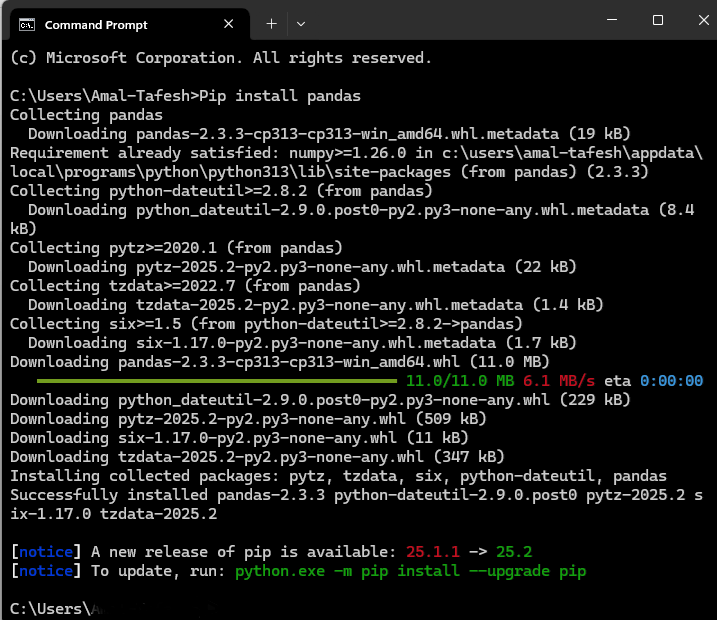Viewport: 717px width, 620px height.
Task: Click the blue 0:00:00 eta value
Action: pyautogui.click(x=671, y=381)
